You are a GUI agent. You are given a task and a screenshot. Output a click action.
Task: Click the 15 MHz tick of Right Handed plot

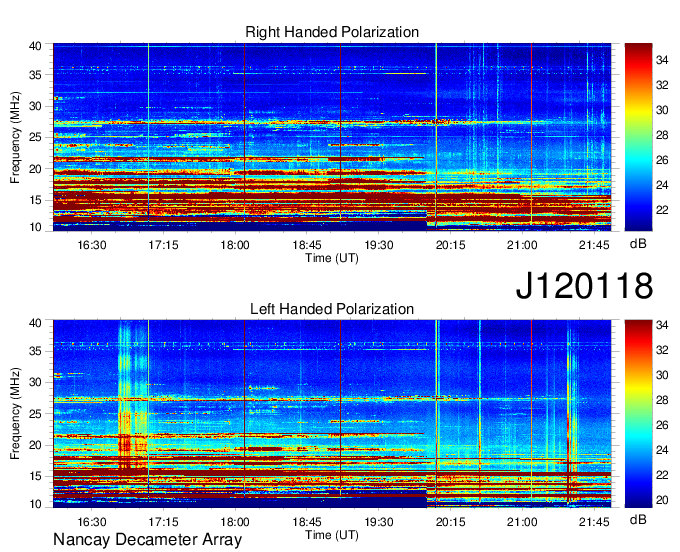(35, 200)
